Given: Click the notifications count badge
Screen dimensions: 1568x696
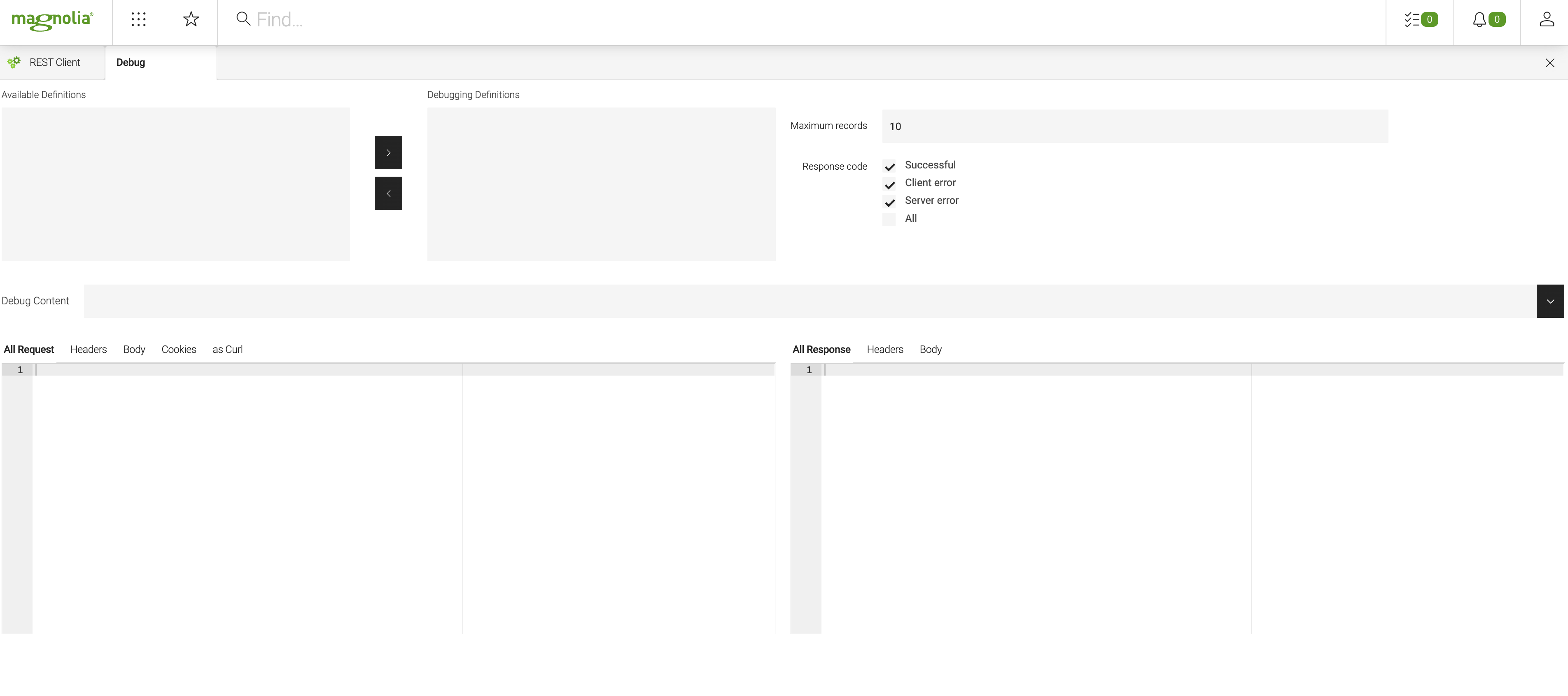Looking at the screenshot, I should (x=1497, y=19).
